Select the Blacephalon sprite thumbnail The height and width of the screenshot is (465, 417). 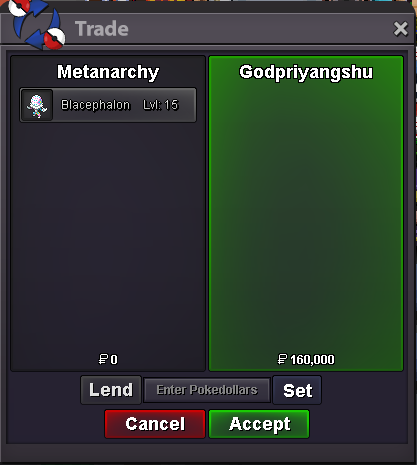pos(37,105)
